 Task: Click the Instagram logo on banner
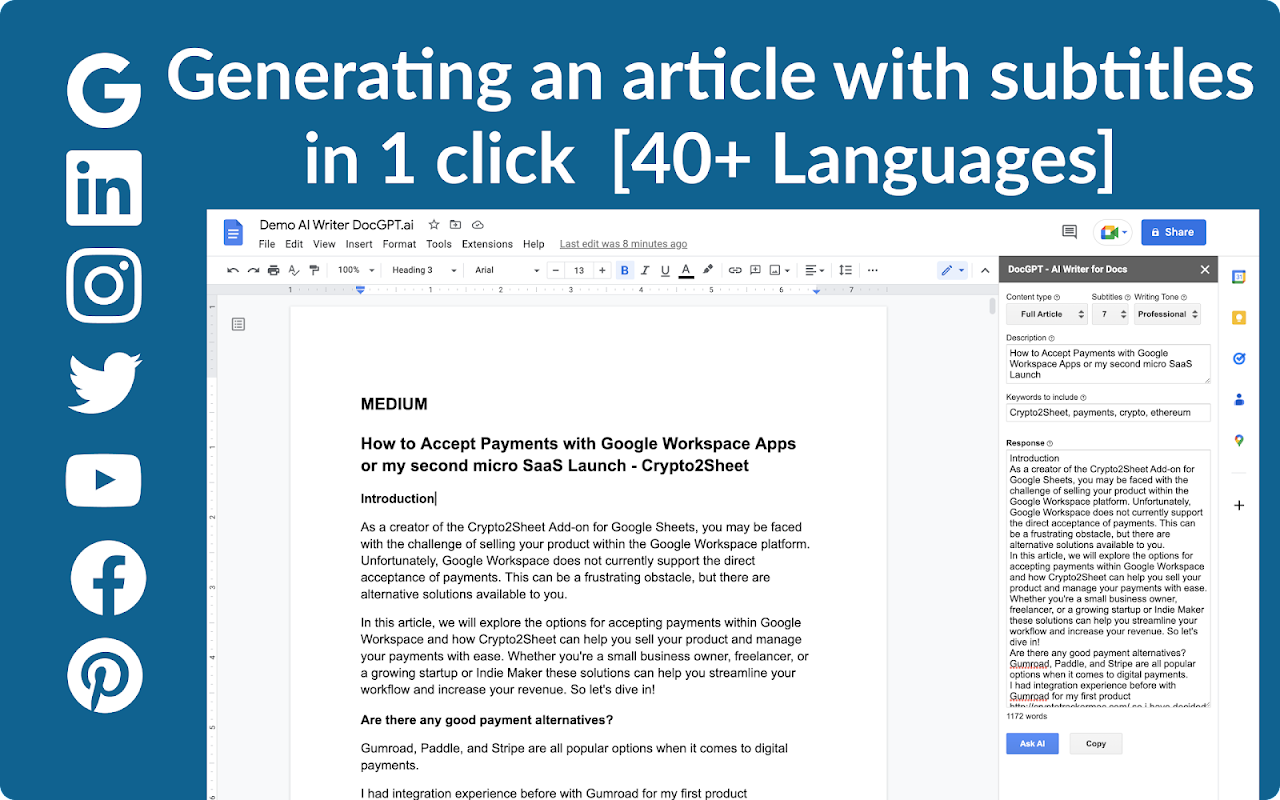(104, 285)
